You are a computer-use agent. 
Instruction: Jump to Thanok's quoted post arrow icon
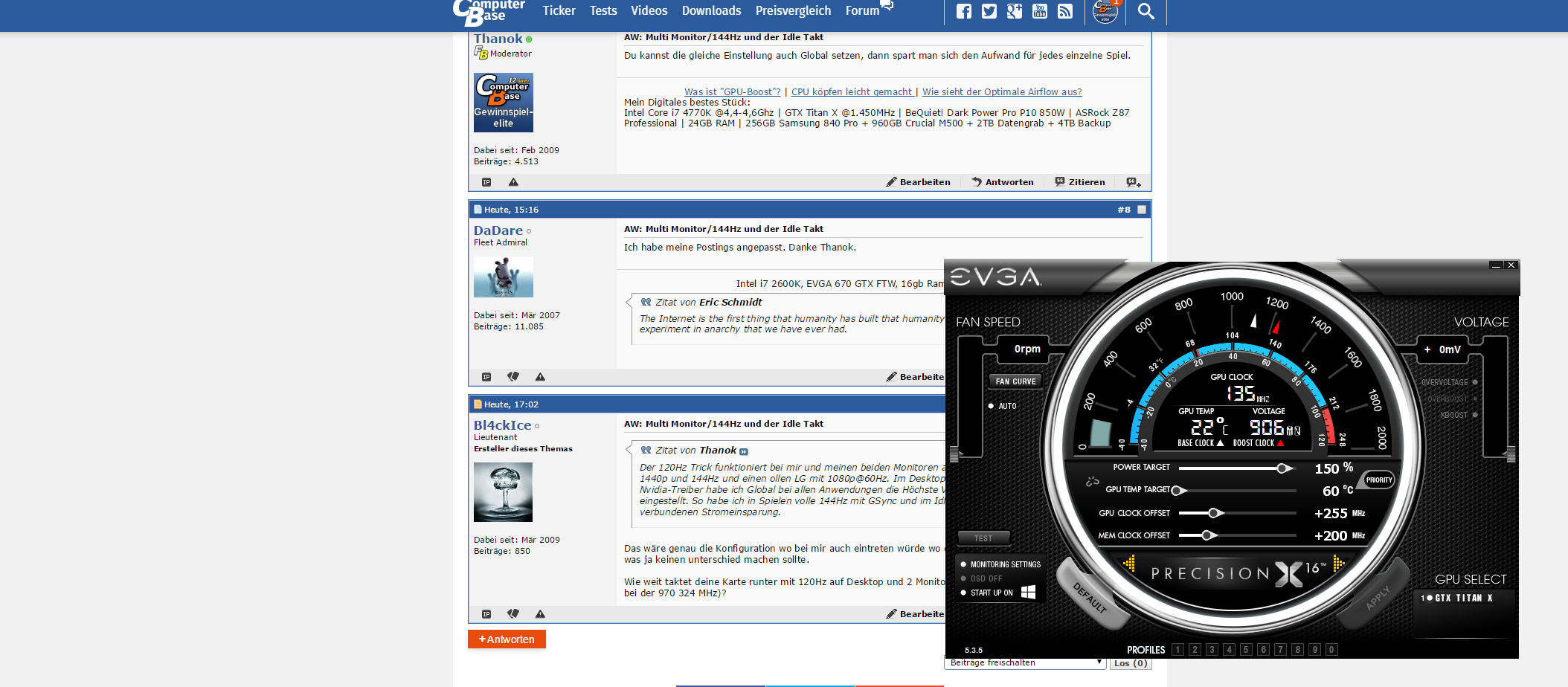744,451
